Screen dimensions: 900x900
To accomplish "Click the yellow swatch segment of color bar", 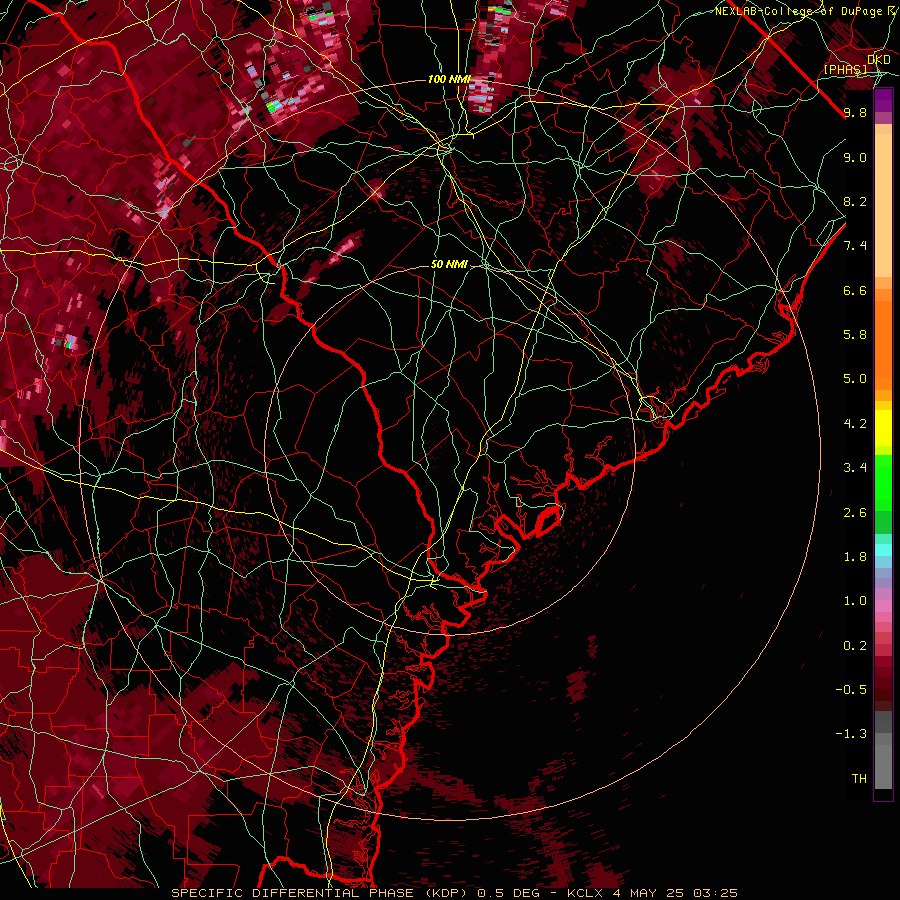I will coord(883,428).
